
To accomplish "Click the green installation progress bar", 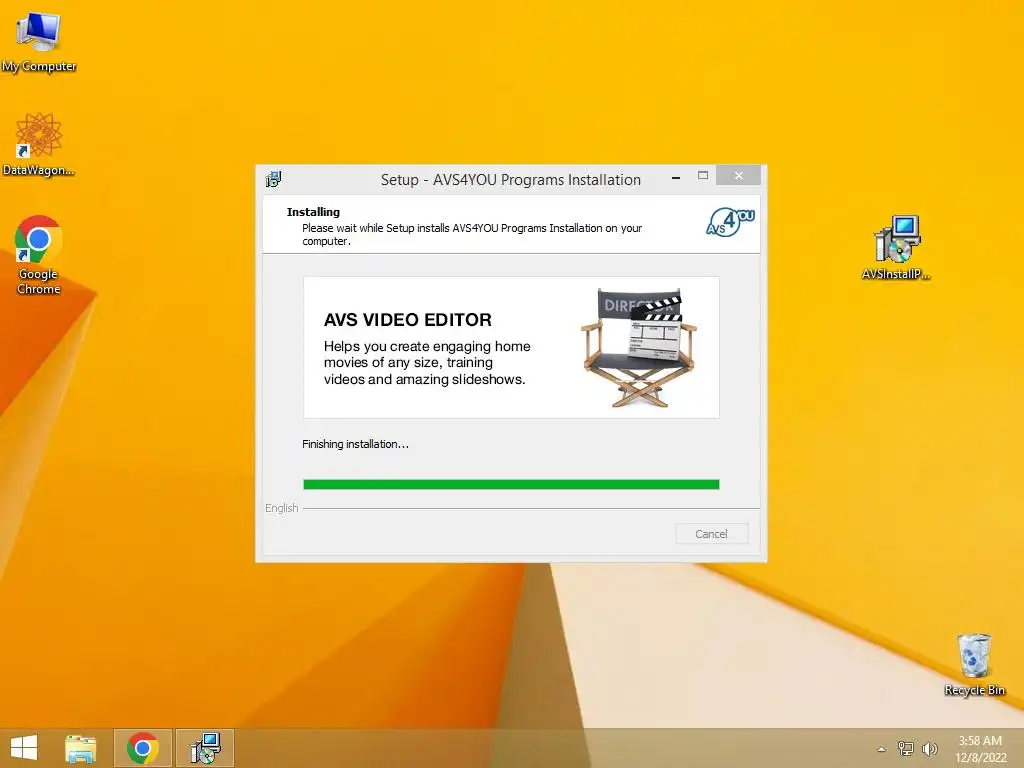I will (511, 484).
